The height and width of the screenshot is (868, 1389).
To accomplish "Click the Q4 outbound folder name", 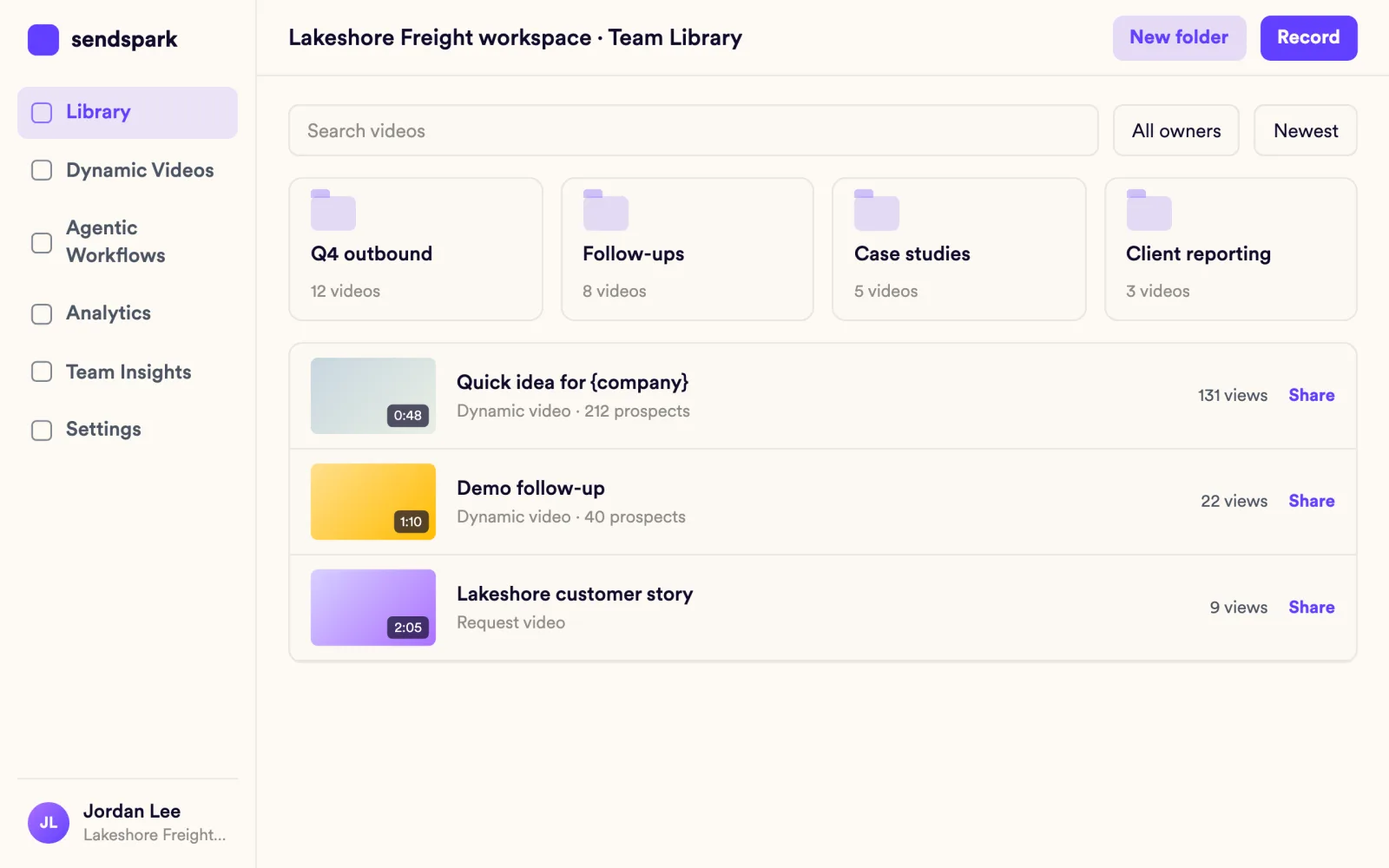I will coord(372,253).
